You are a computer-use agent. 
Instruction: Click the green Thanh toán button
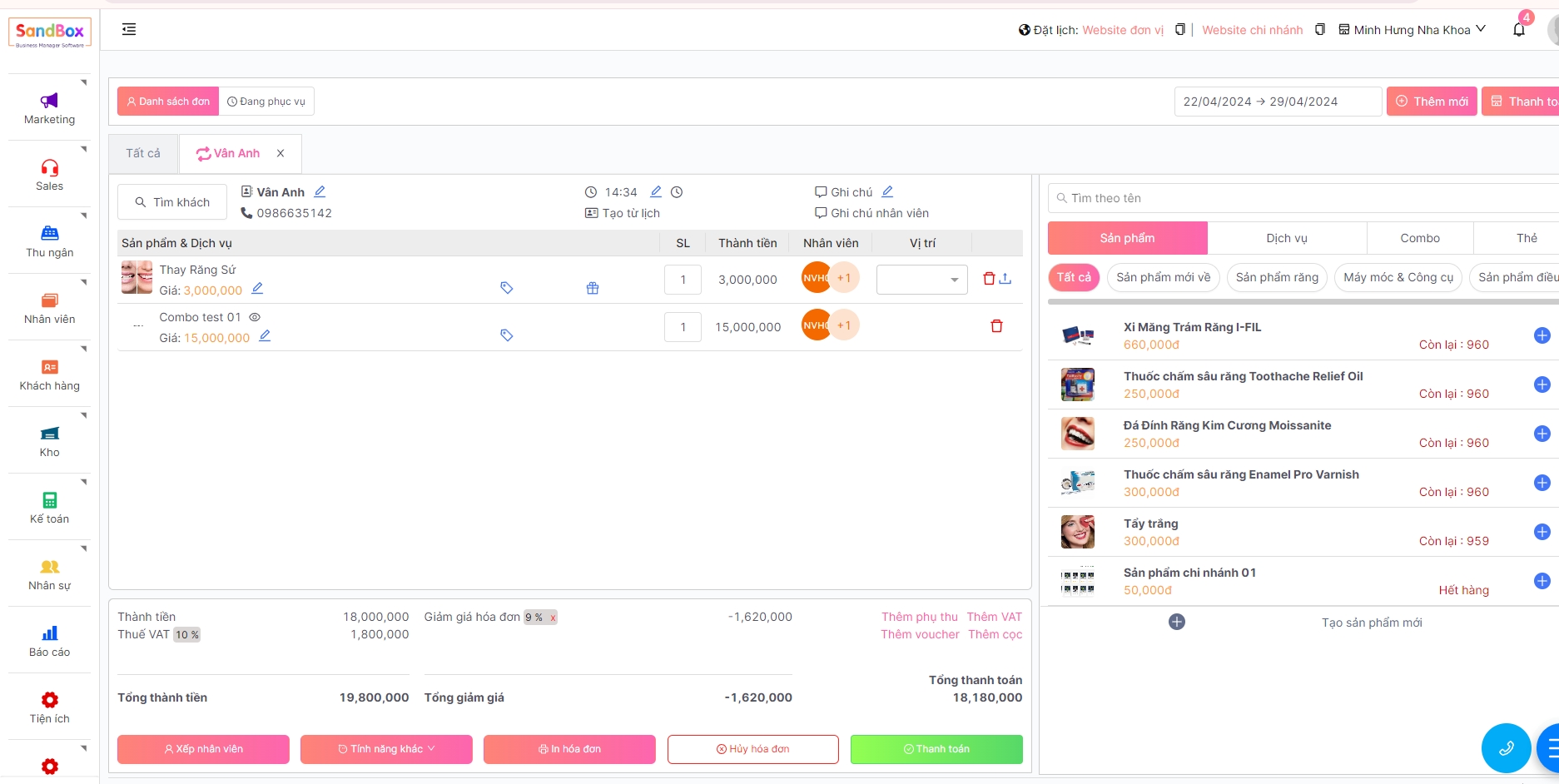(936, 749)
